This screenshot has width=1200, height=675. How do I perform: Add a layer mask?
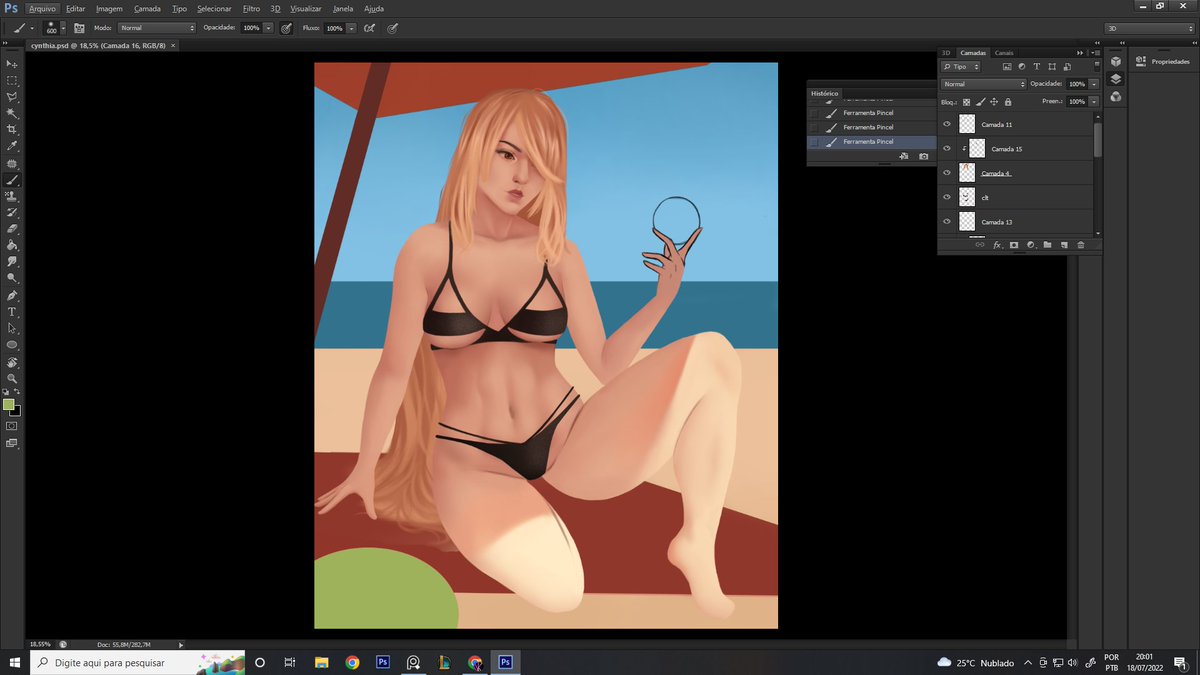1013,245
